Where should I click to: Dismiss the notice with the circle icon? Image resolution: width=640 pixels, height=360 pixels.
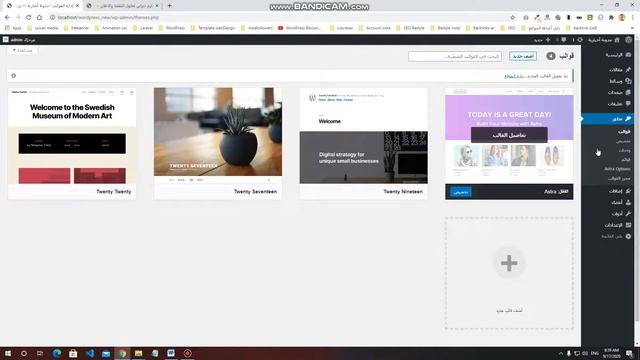(13, 76)
